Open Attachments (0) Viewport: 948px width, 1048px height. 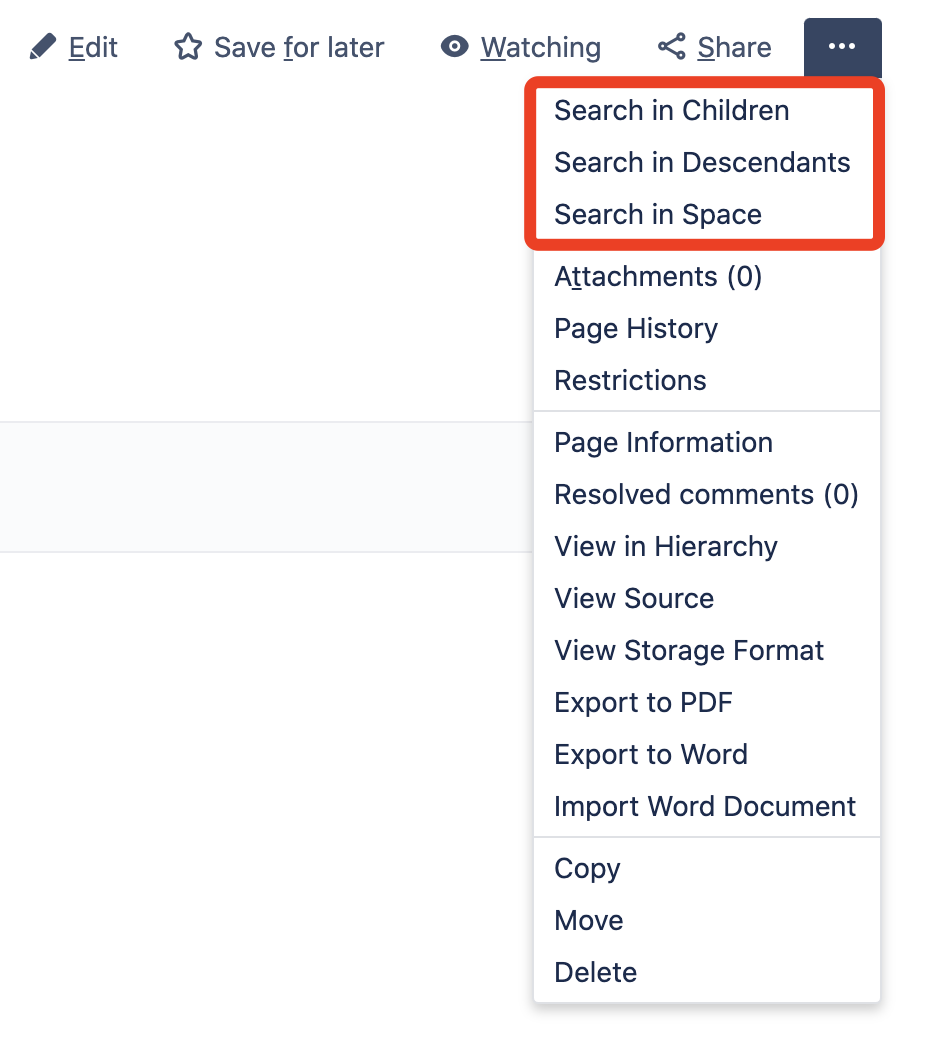pyautogui.click(x=658, y=277)
